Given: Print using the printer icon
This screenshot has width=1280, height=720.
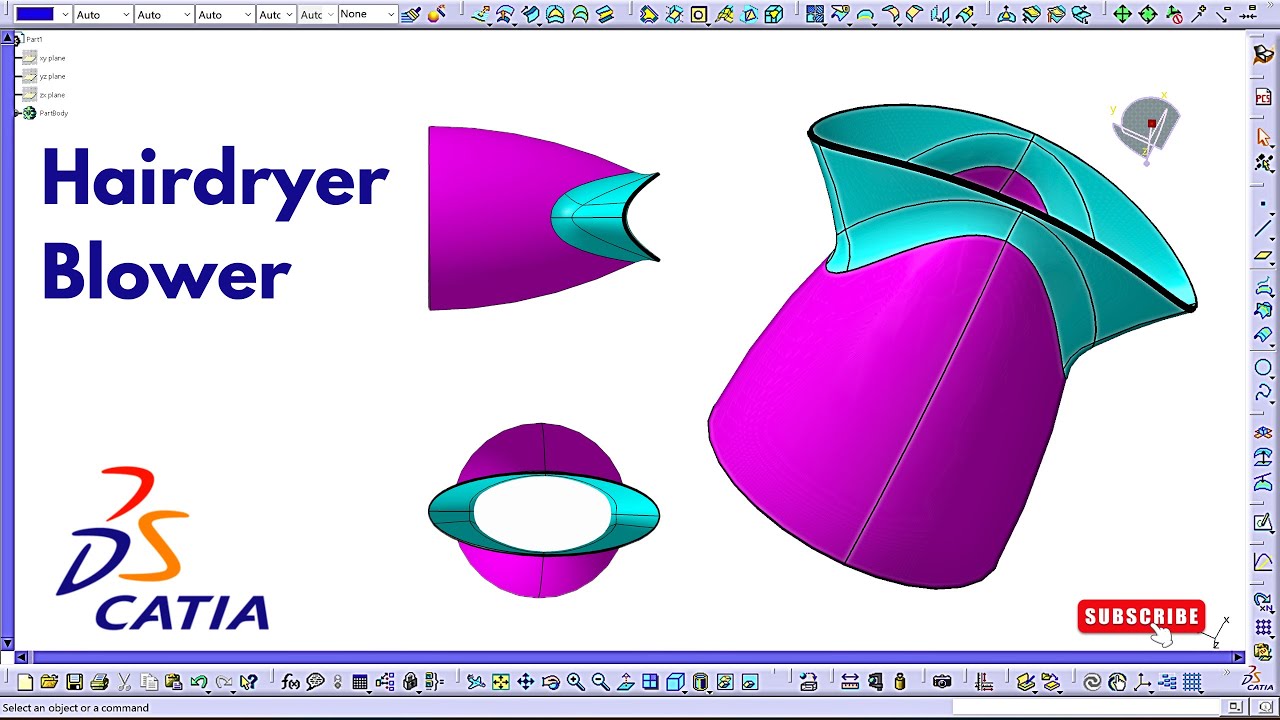Looking at the screenshot, I should pyautogui.click(x=99, y=682).
